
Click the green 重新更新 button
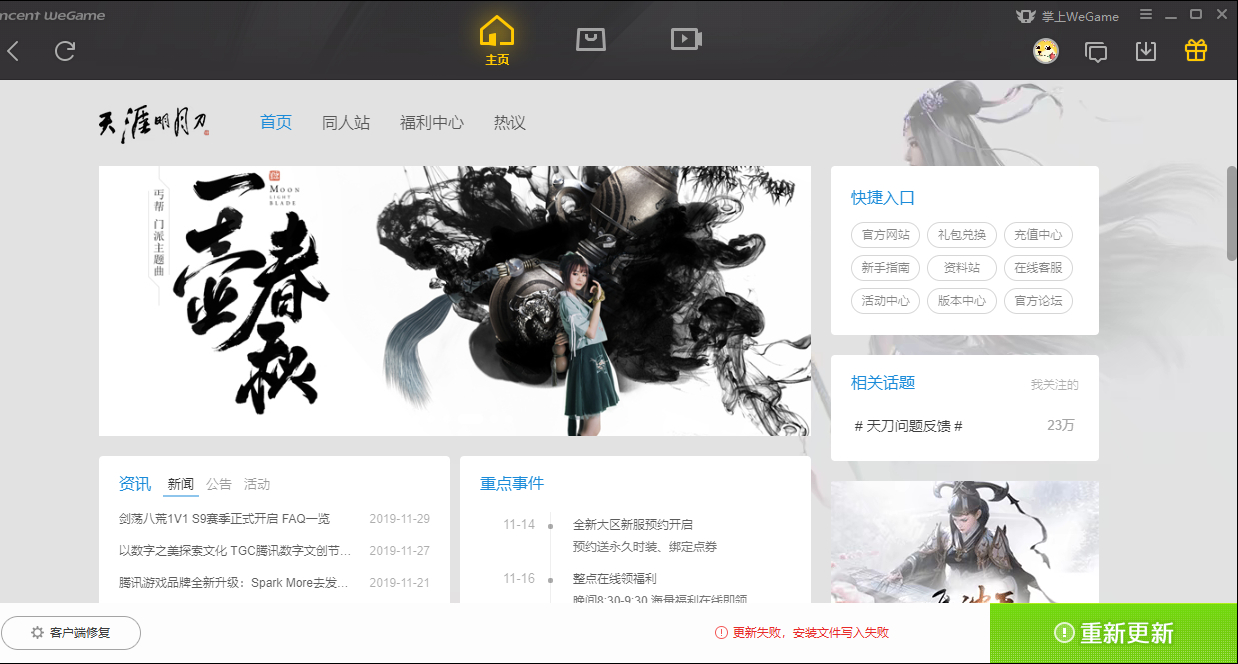(x=1114, y=633)
